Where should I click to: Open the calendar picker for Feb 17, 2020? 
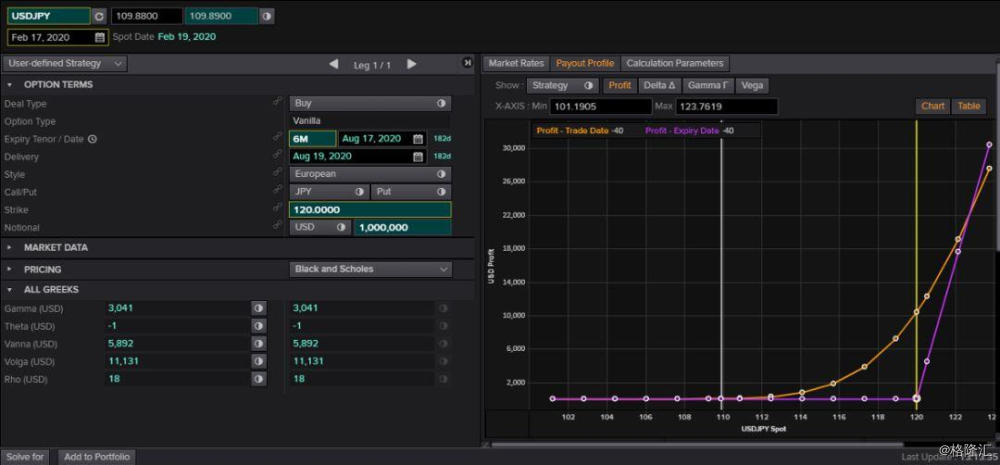(x=100, y=38)
